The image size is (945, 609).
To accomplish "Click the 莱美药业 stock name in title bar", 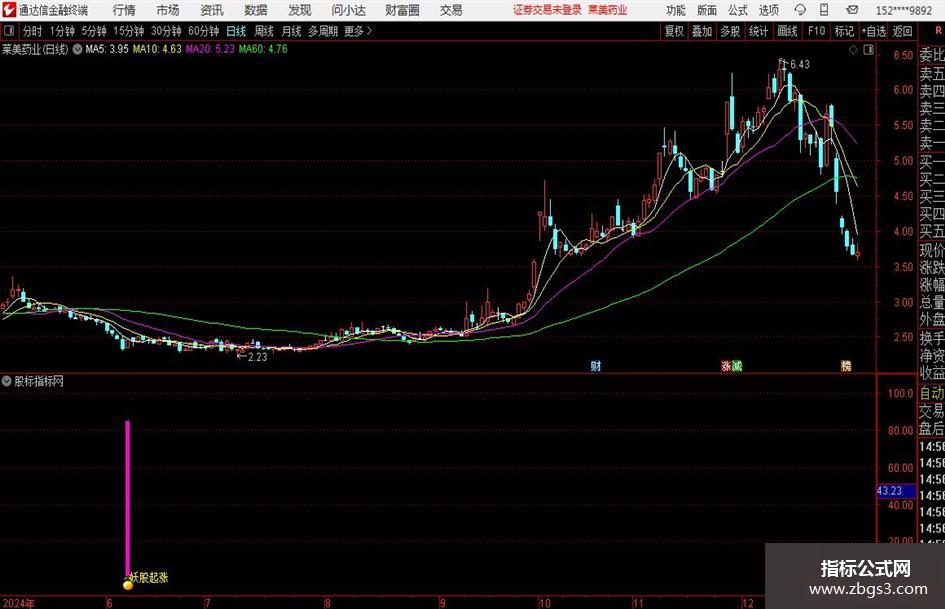I will [608, 10].
